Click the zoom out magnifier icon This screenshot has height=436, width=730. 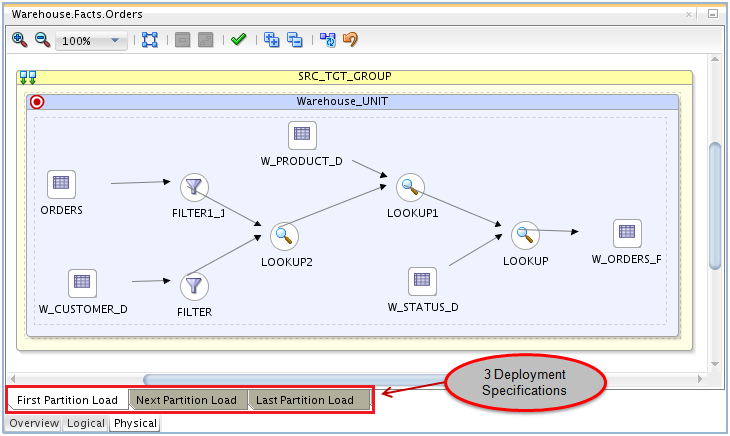[x=42, y=40]
